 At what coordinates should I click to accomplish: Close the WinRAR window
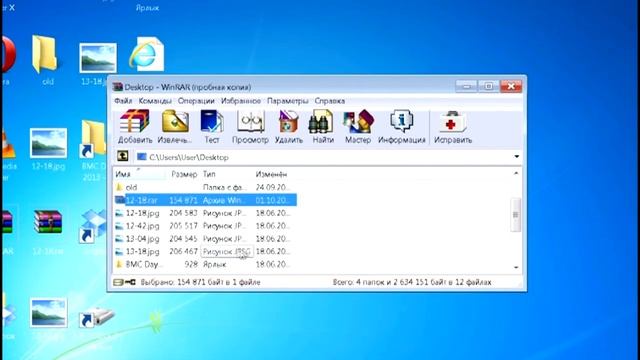(x=511, y=86)
